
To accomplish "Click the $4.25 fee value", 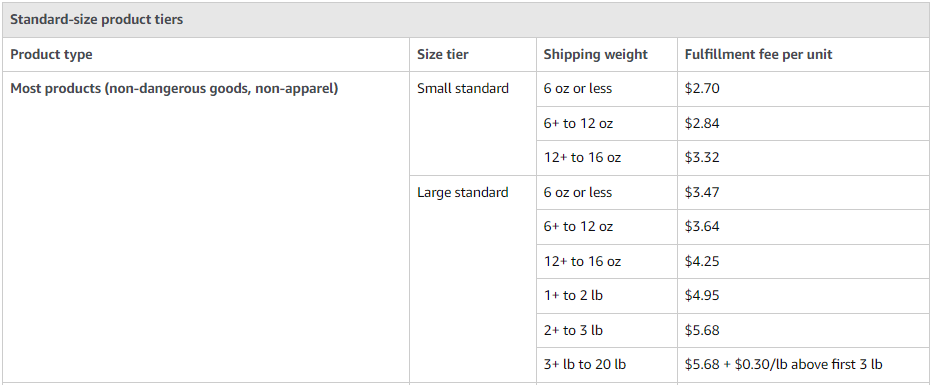I will tap(702, 262).
